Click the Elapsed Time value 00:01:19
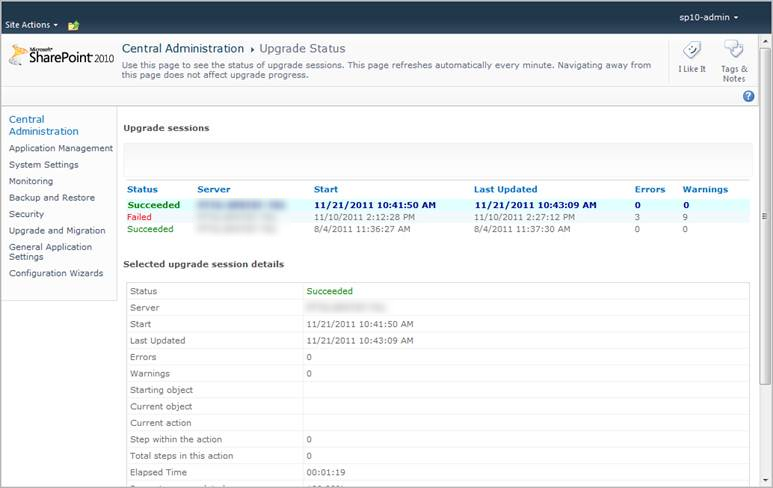 326,472
